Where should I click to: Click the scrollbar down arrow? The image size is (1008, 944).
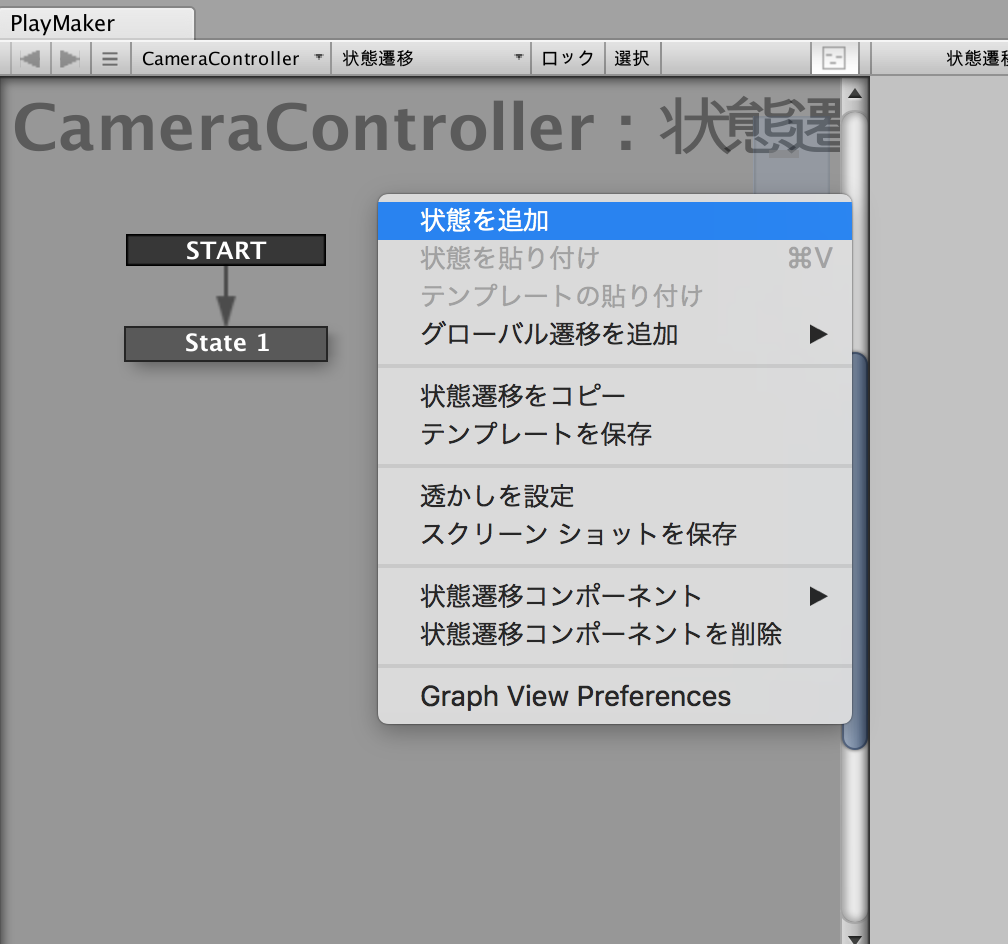click(855, 938)
